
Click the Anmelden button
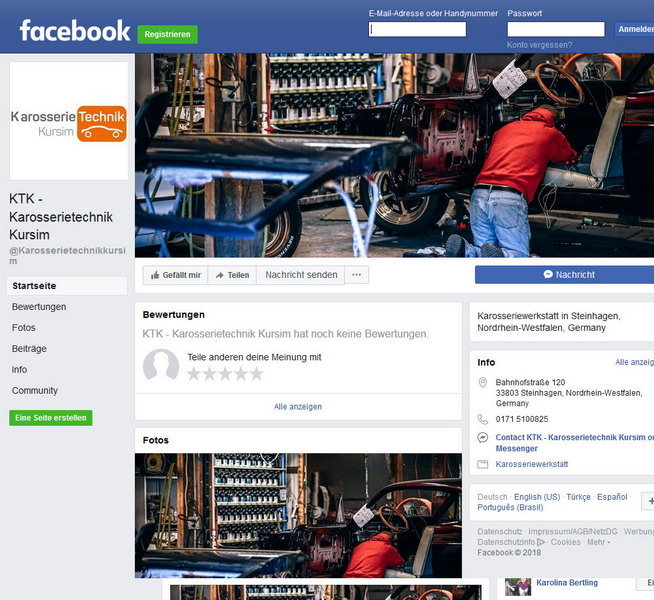[x=634, y=29]
